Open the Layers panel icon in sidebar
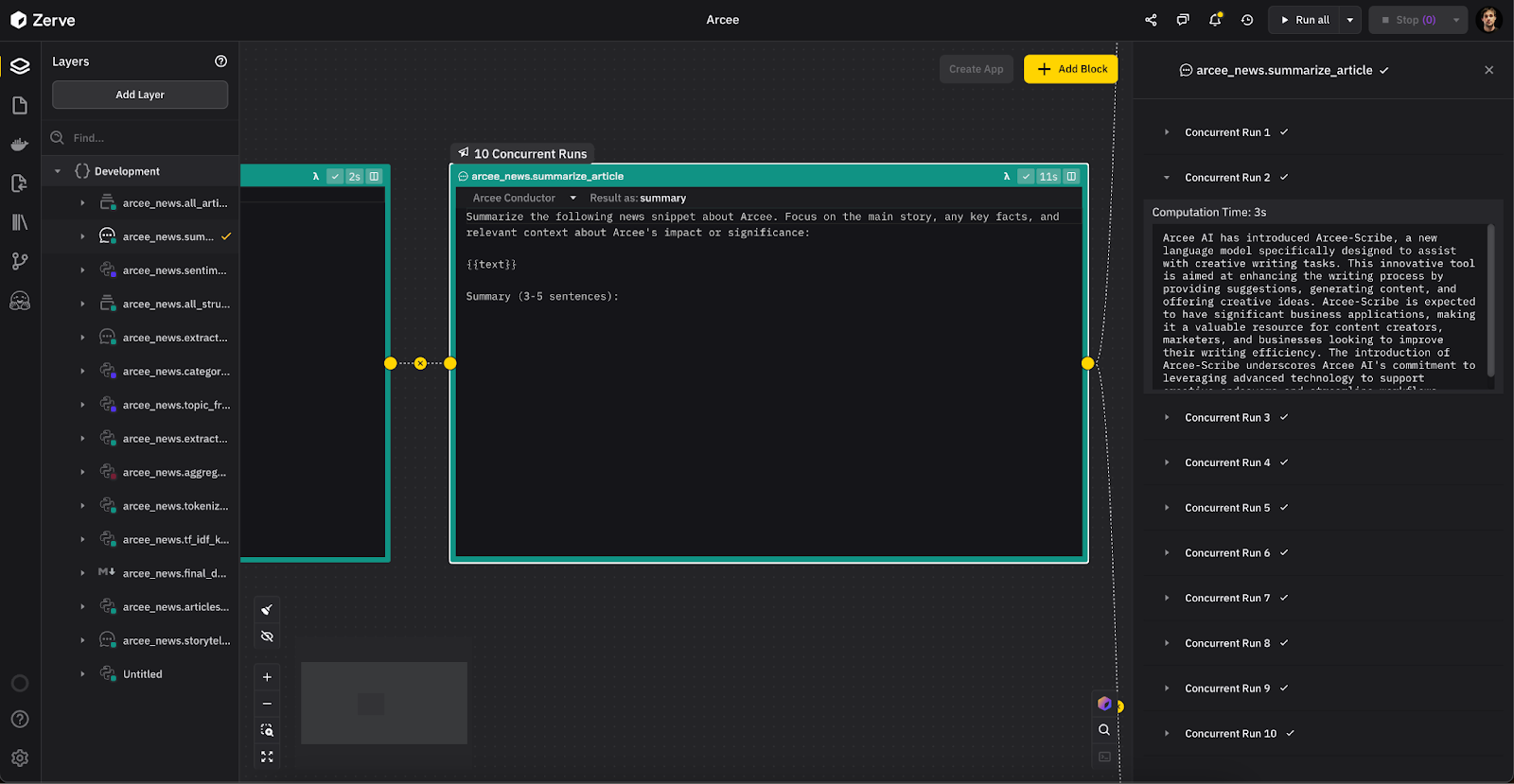This screenshot has height=784, width=1514. pyautogui.click(x=20, y=66)
